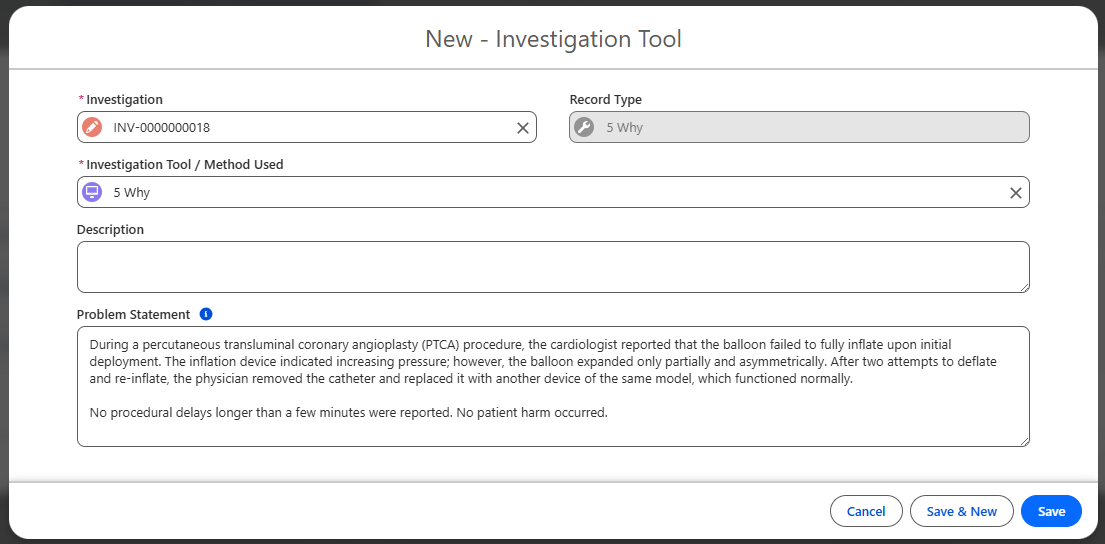This screenshot has height=544, width=1105.
Task: Click the wrench icon in Record Type
Action: click(x=584, y=128)
